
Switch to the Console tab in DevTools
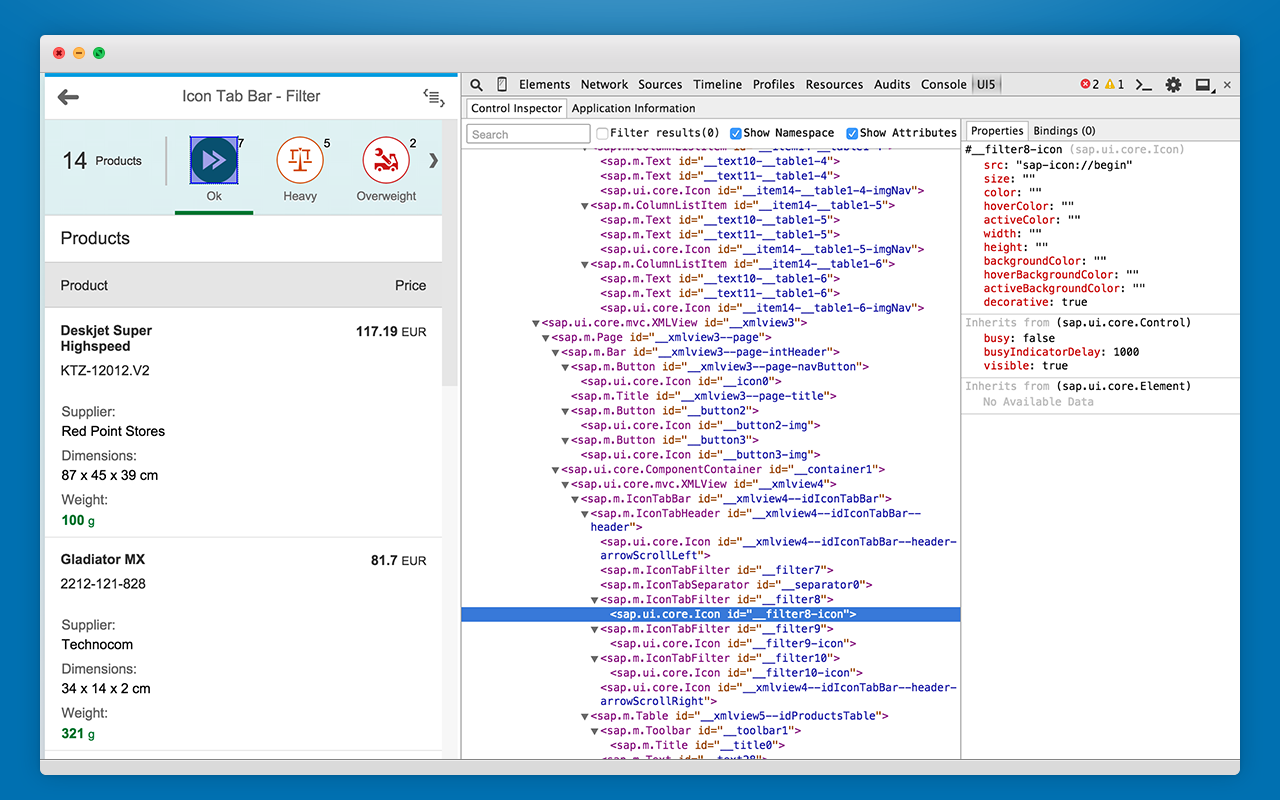(943, 84)
